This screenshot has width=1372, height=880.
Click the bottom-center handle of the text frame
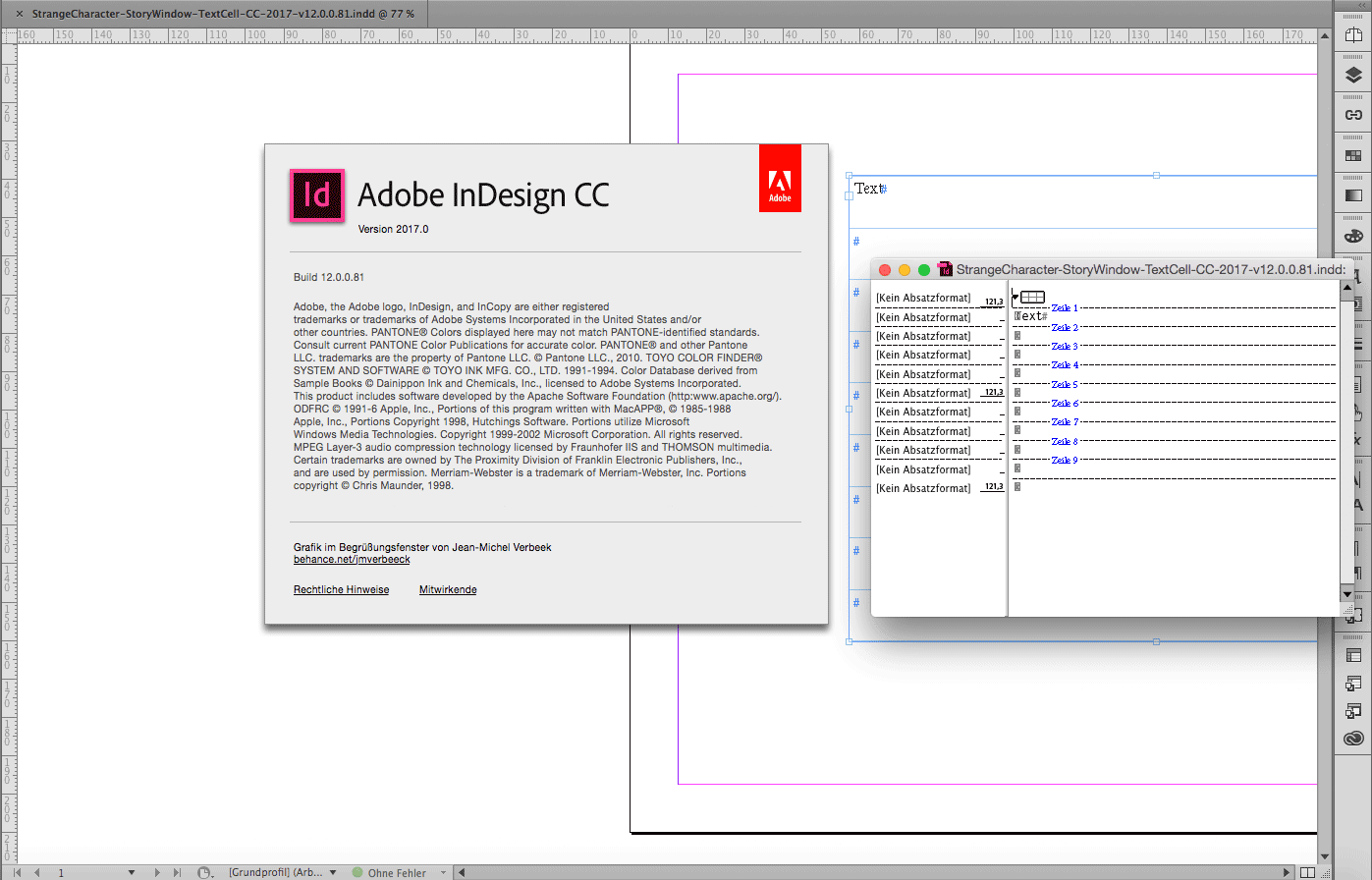tap(1156, 641)
